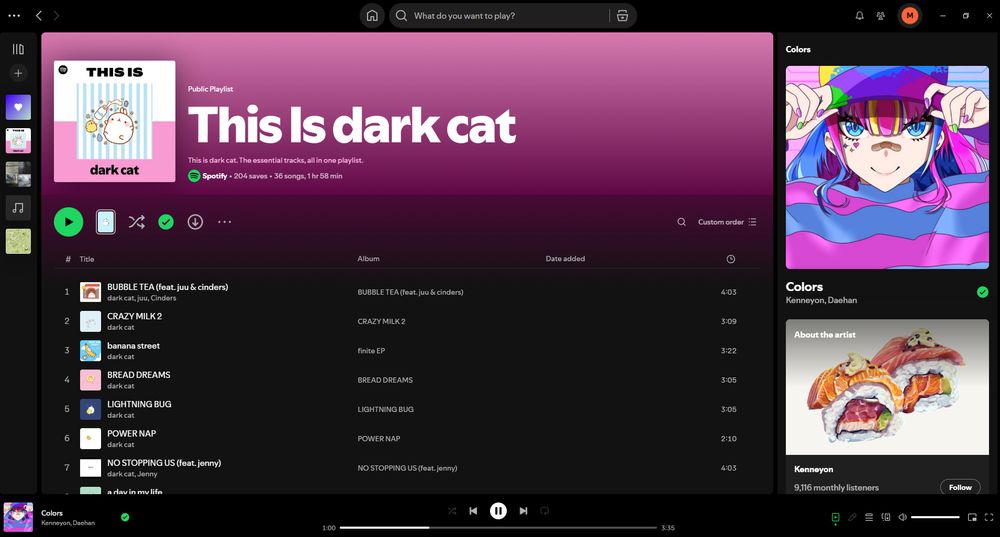The image size is (1000, 537).
Task: Open more options for the playlist
Action: (224, 222)
